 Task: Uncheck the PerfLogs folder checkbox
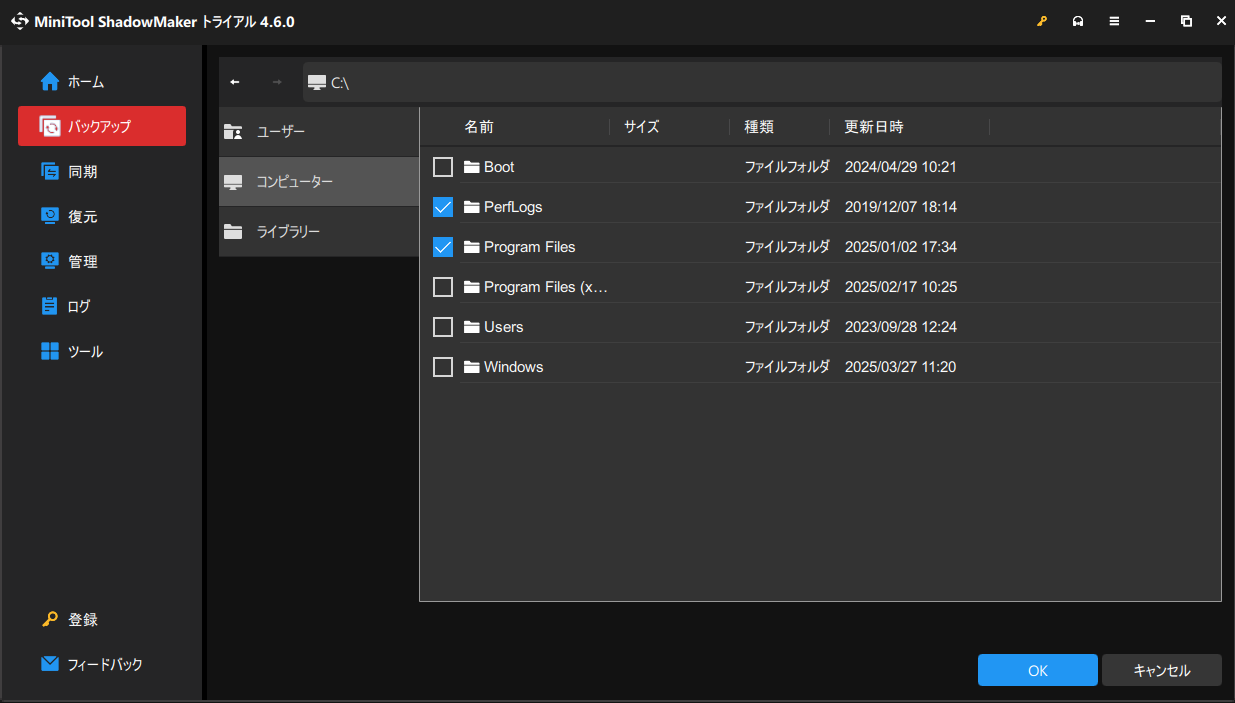(x=443, y=207)
